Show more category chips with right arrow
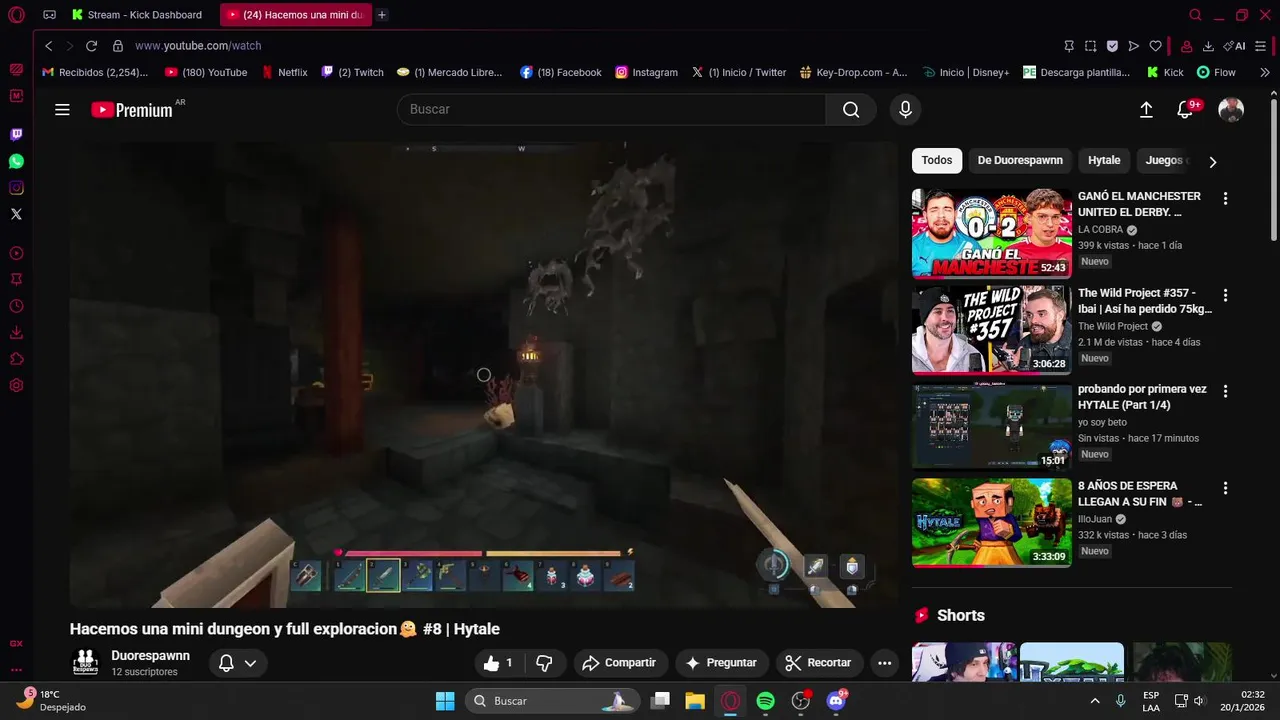The image size is (1280, 720). pos(1213,162)
